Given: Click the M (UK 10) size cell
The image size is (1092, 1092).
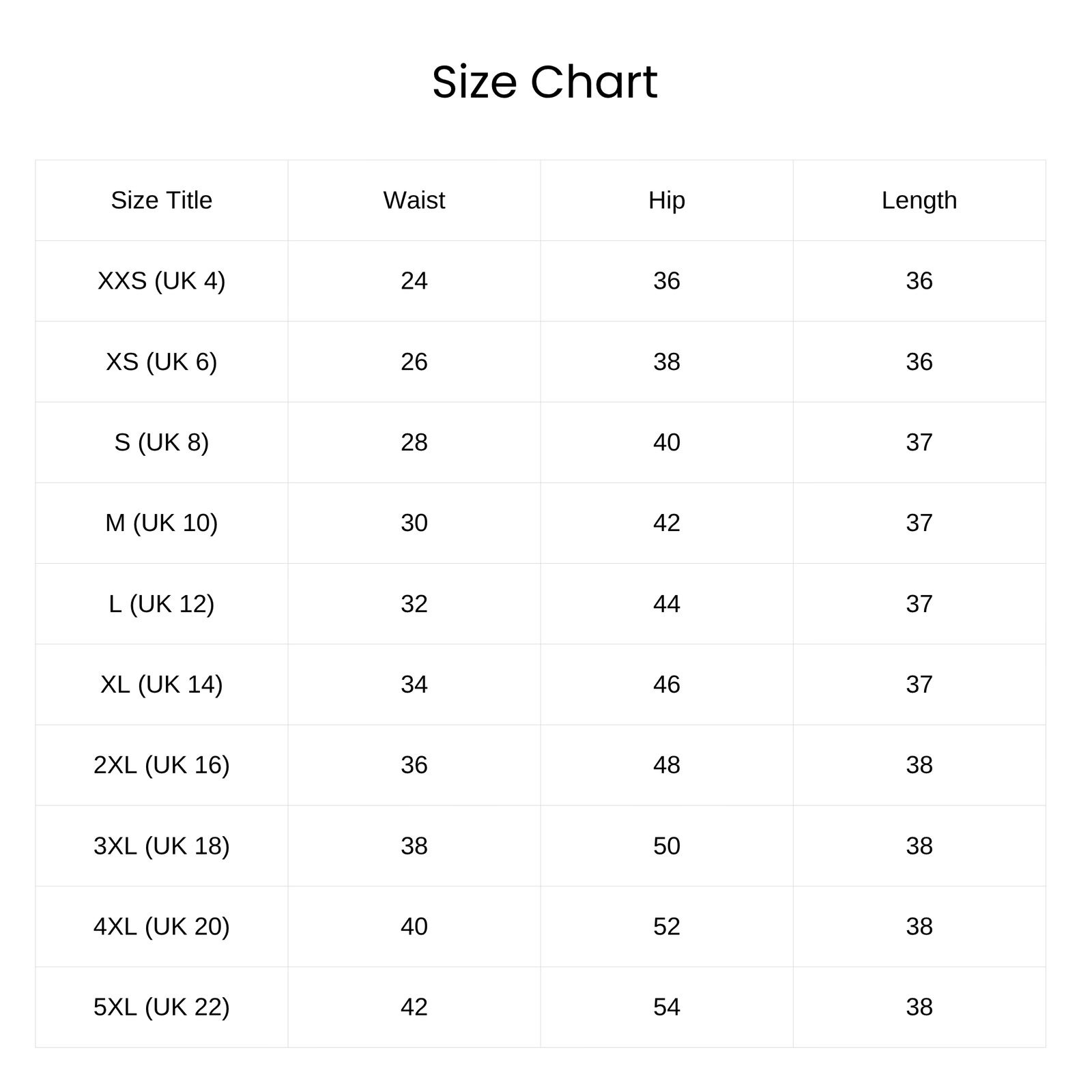Looking at the screenshot, I should [162, 523].
